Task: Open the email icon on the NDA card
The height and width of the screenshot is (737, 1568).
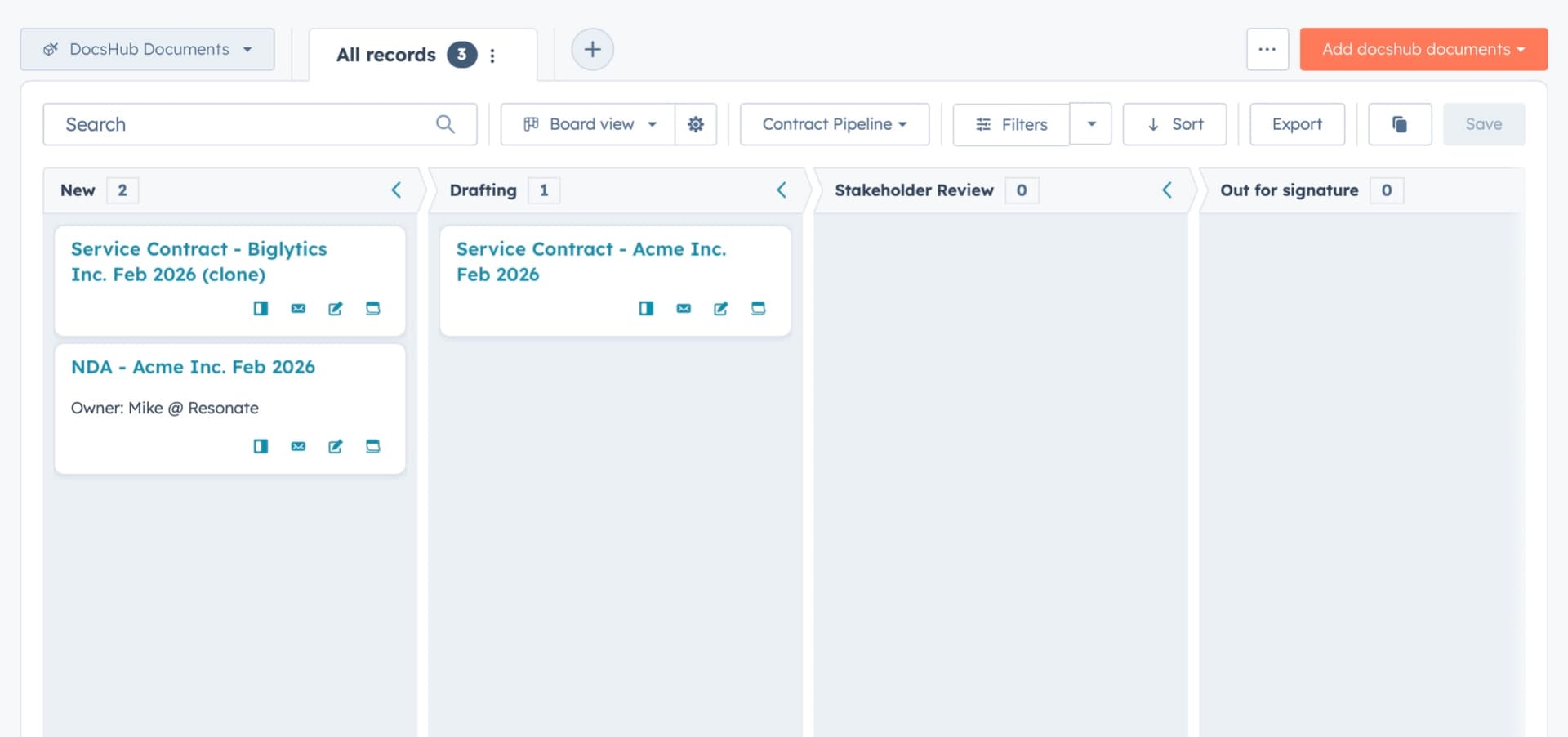Action: tap(298, 446)
